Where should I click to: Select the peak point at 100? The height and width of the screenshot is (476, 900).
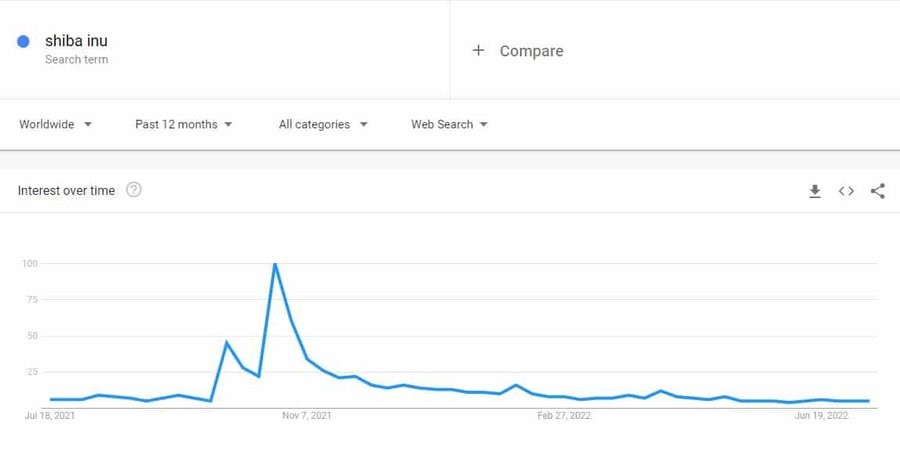(x=276, y=264)
